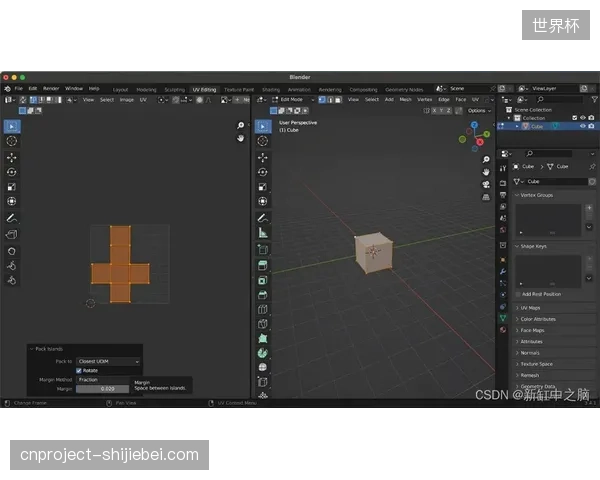Click the Scene name field in the top bar
The width and height of the screenshot is (600, 480).
click(x=468, y=88)
